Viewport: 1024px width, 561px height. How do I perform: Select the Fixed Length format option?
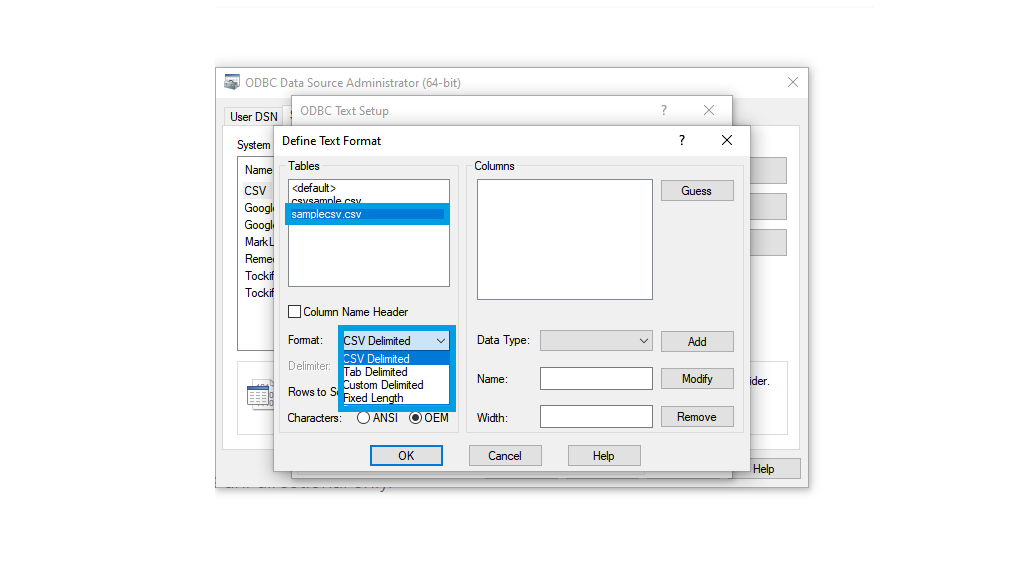tap(373, 398)
